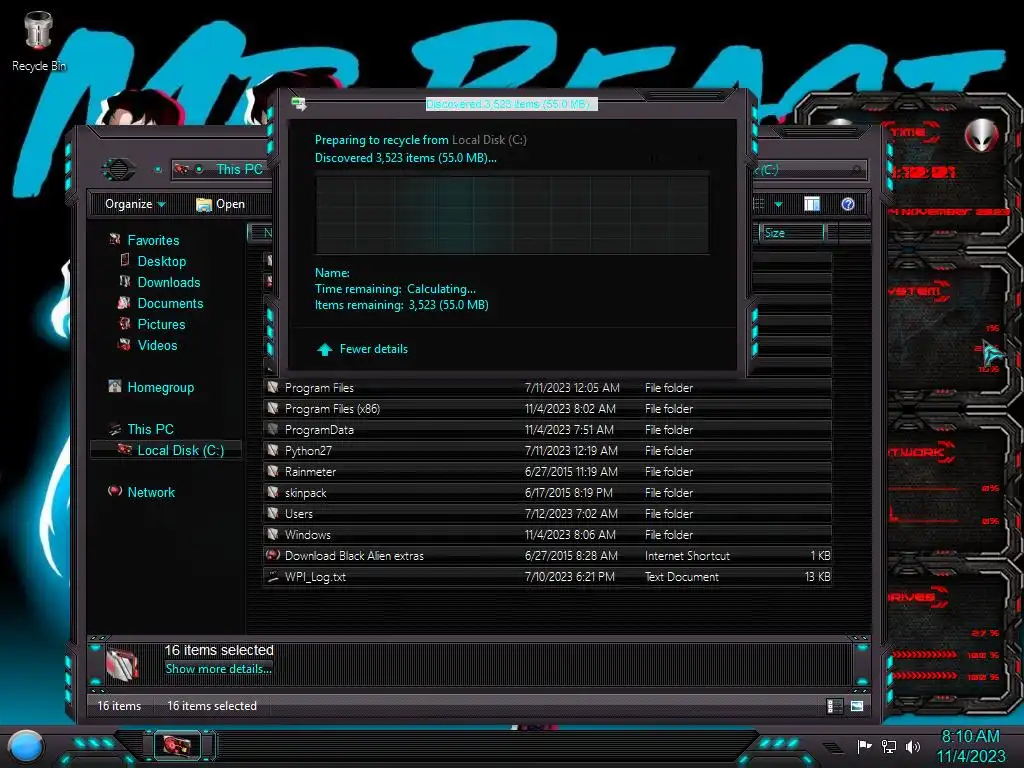The height and width of the screenshot is (768, 1024).
Task: Click the Favorites star icon
Action: click(114, 239)
